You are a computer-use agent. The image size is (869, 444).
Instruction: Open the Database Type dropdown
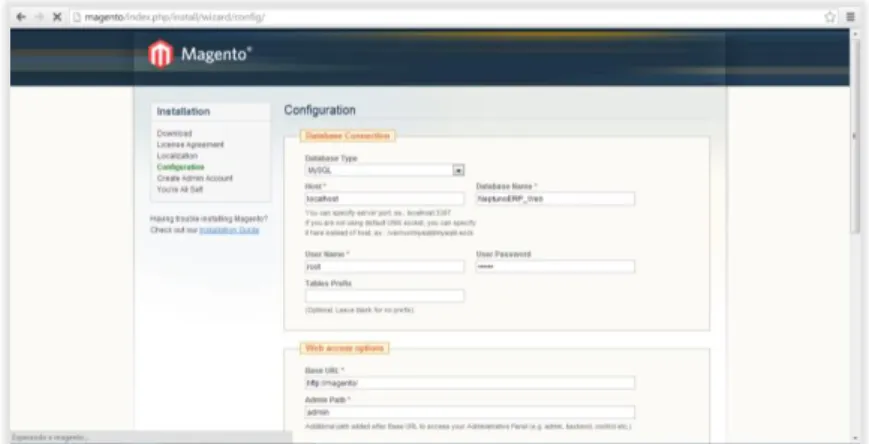pos(385,170)
